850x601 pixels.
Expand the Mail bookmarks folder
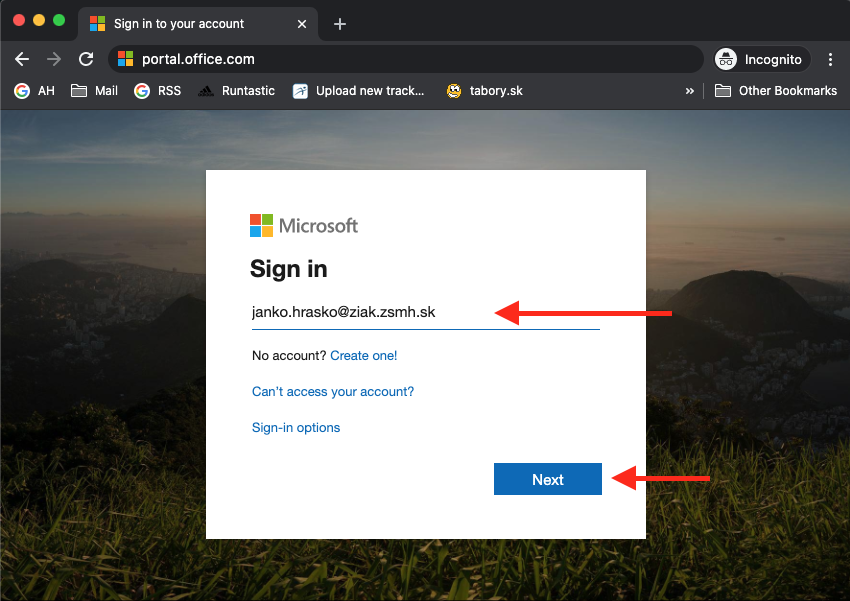pyautogui.click(x=95, y=91)
